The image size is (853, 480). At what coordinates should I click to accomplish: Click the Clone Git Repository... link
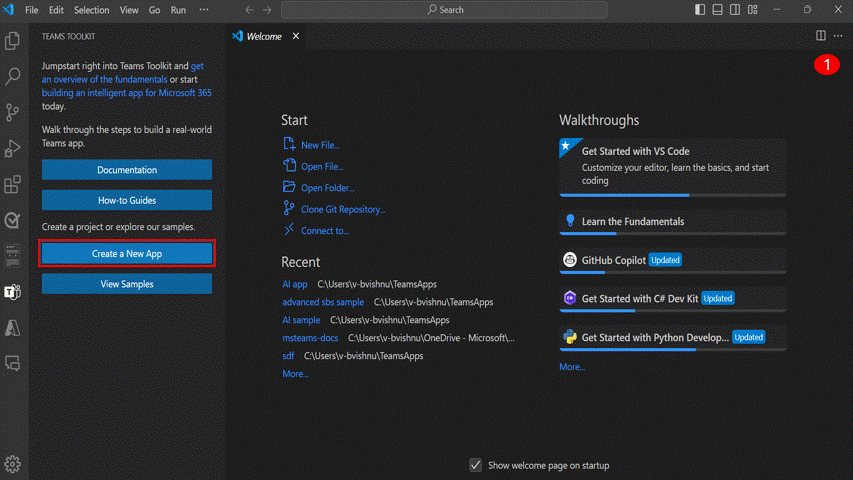pos(343,210)
